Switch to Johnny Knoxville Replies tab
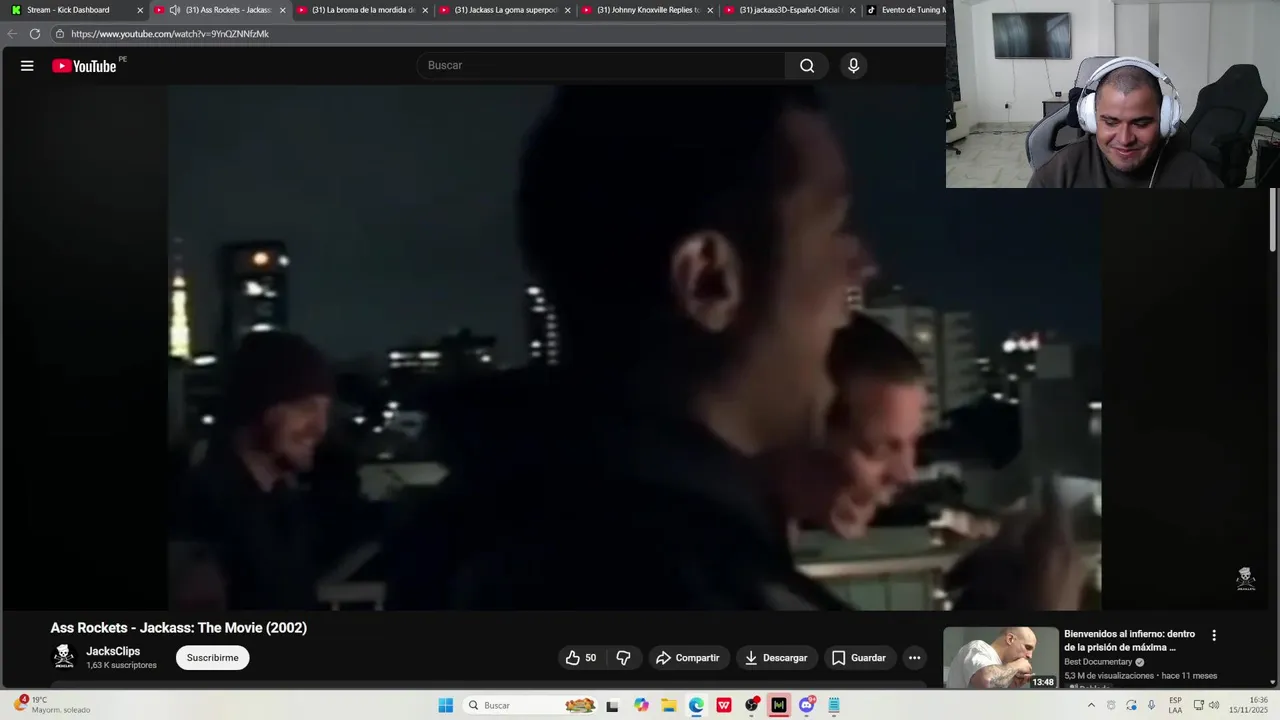The height and width of the screenshot is (720, 1280). point(648,10)
